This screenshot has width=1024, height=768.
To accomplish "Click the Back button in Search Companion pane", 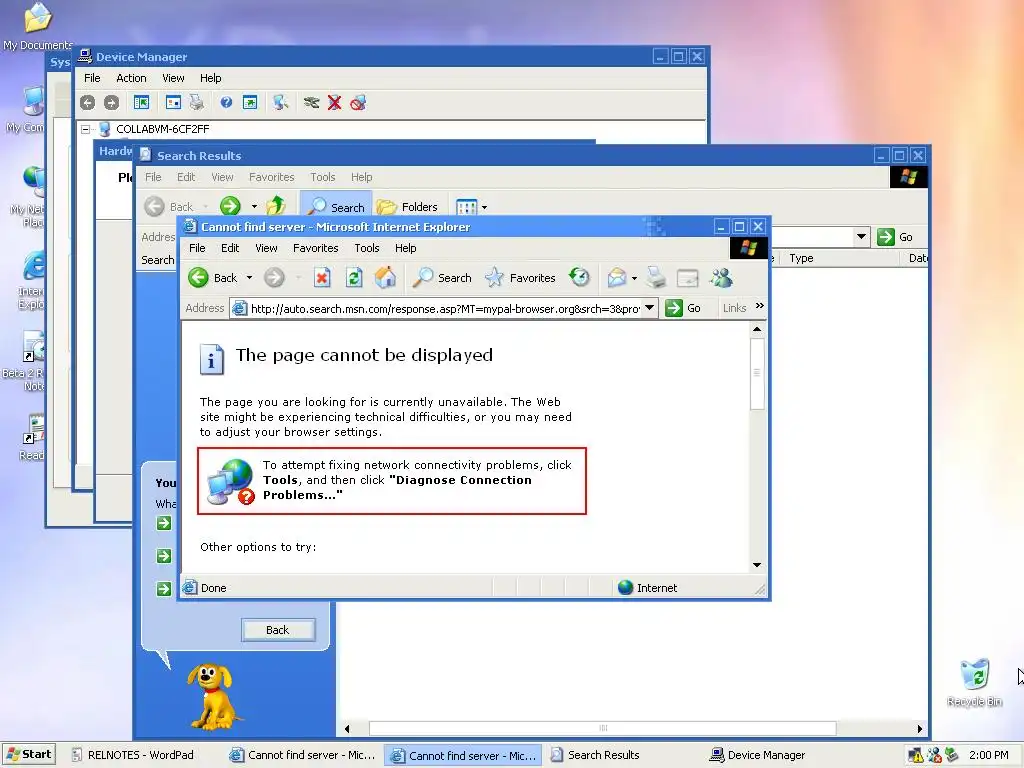I will [x=278, y=630].
